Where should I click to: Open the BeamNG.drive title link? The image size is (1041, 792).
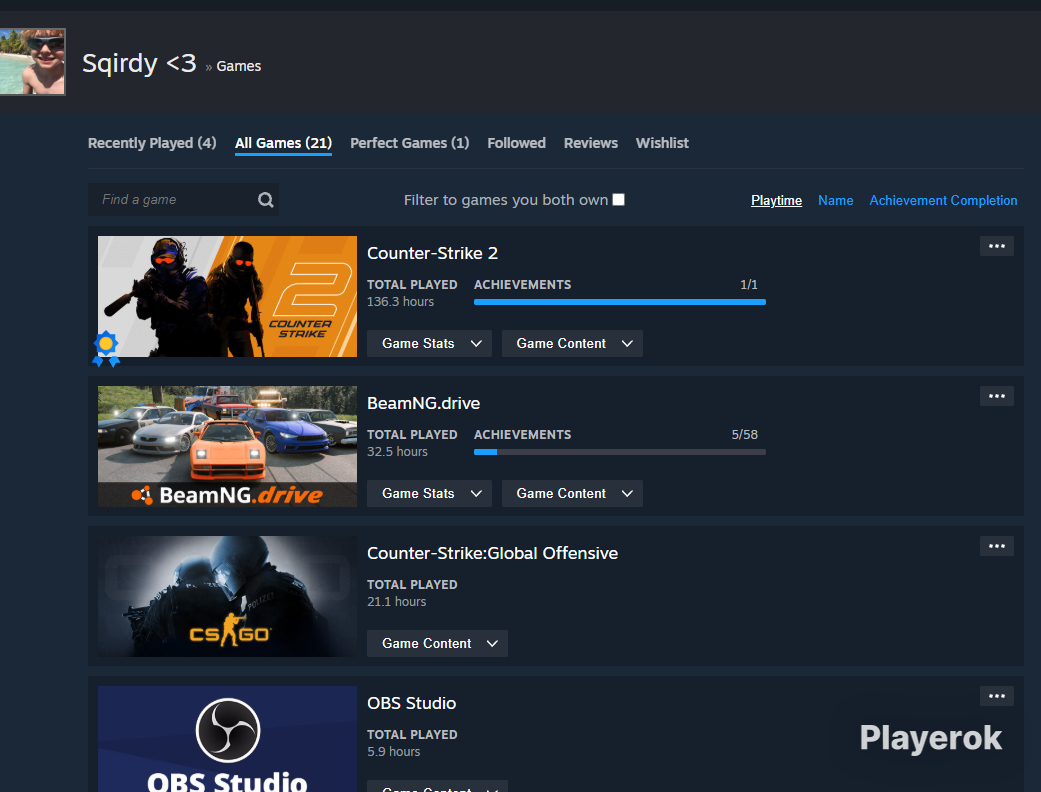424,404
